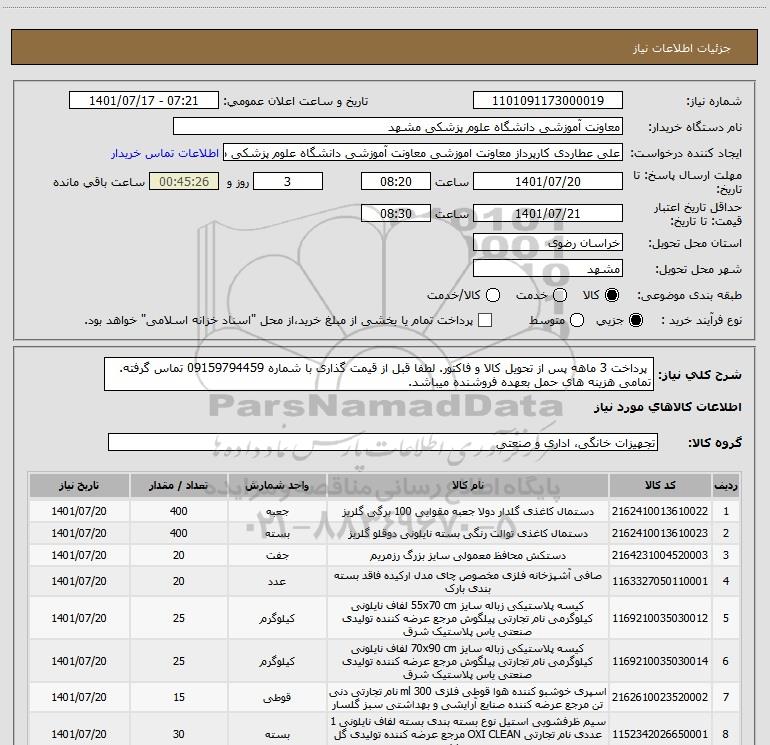Click unit جعبه in row 1
Screen dimensions: 770x745
click(277, 511)
